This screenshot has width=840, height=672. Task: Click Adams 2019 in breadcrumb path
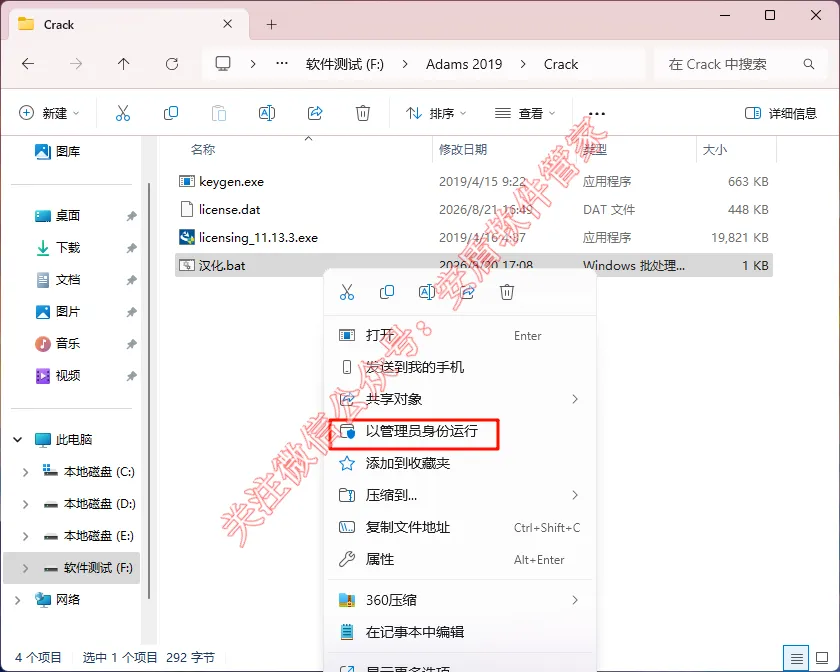click(x=464, y=64)
